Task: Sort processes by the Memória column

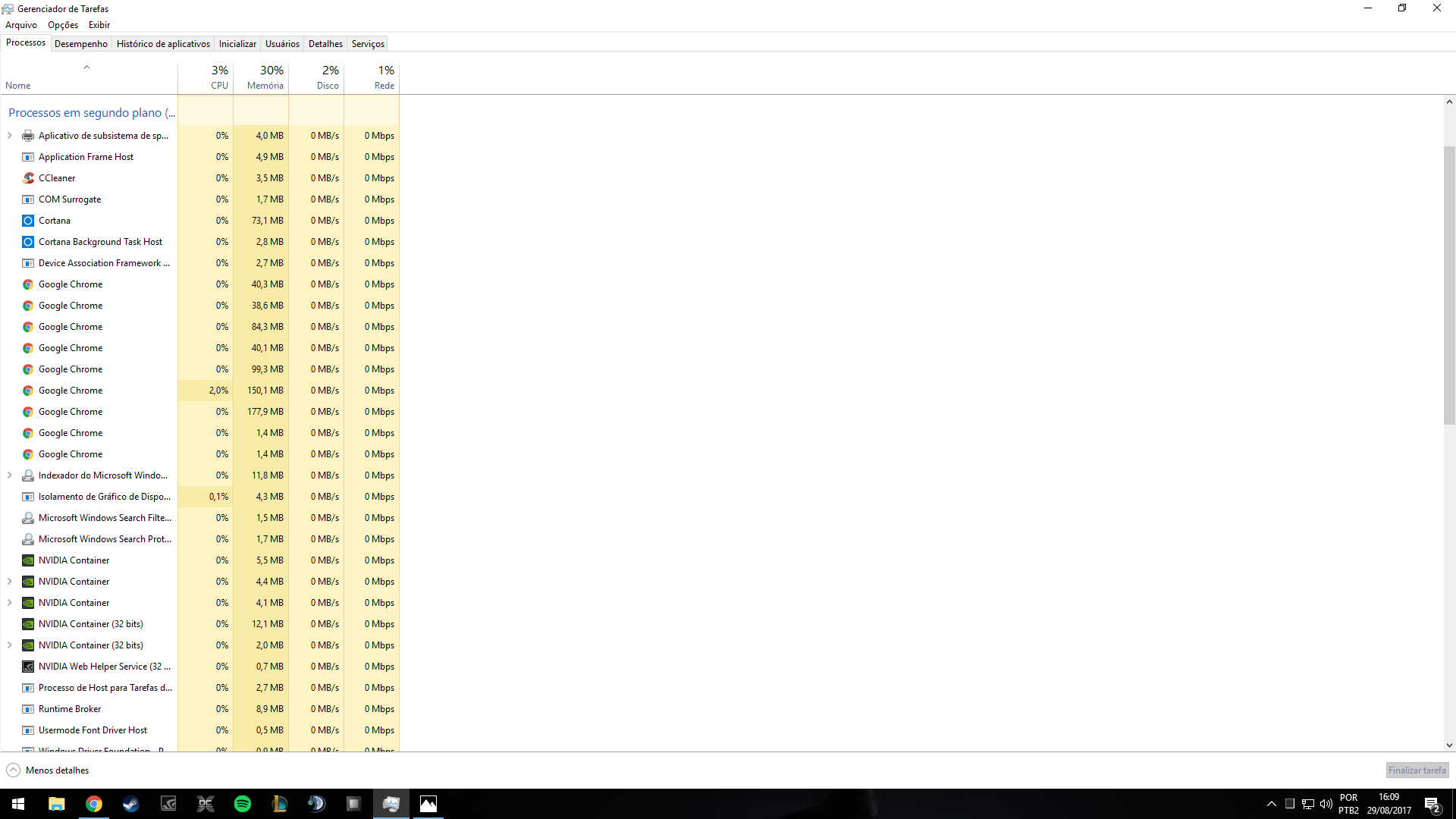Action: pos(261,77)
